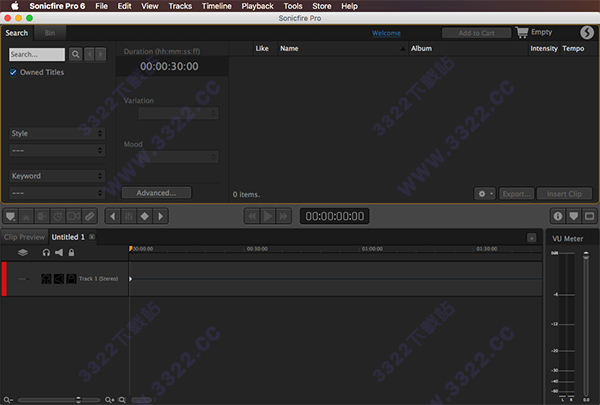Click the Welcome link
Viewport: 600px width, 405px height.
point(386,33)
